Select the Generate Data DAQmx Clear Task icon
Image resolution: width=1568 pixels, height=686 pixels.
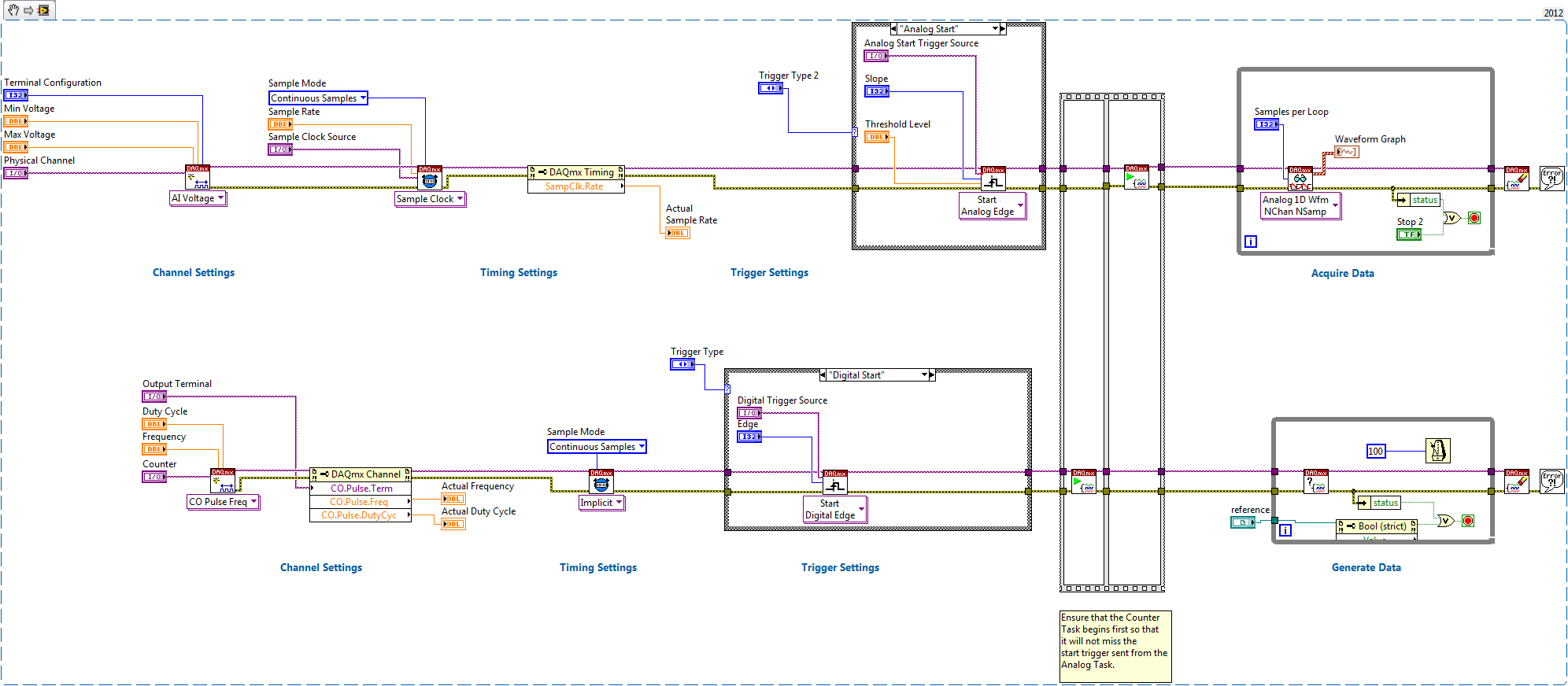tap(1517, 481)
